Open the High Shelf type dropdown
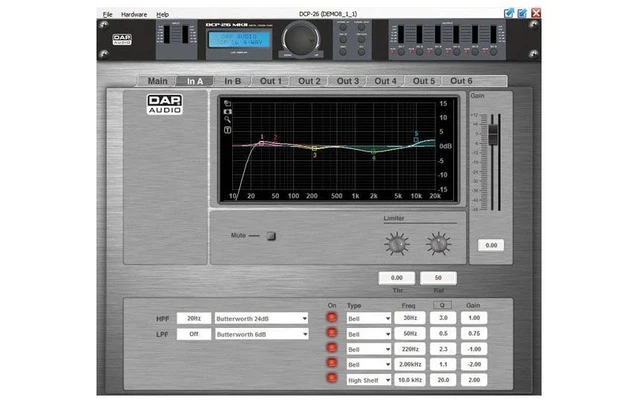640x400 pixels. pos(369,380)
